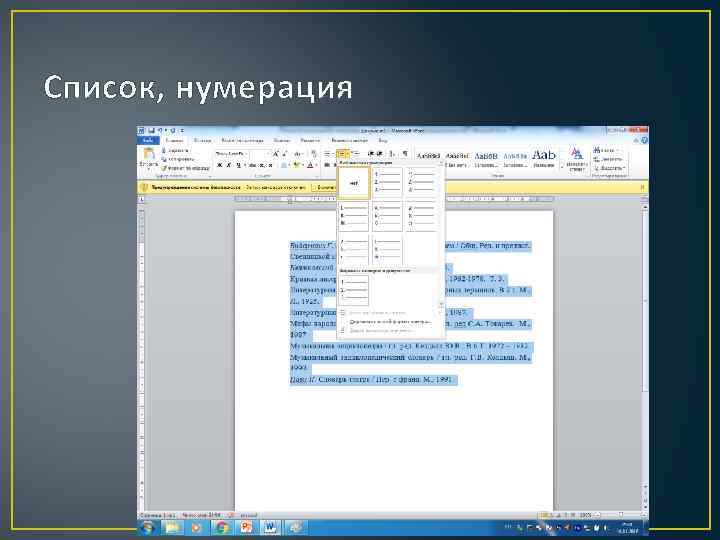The height and width of the screenshot is (540, 720).
Task: Toggle Superscript formatting
Action: (x=270, y=165)
